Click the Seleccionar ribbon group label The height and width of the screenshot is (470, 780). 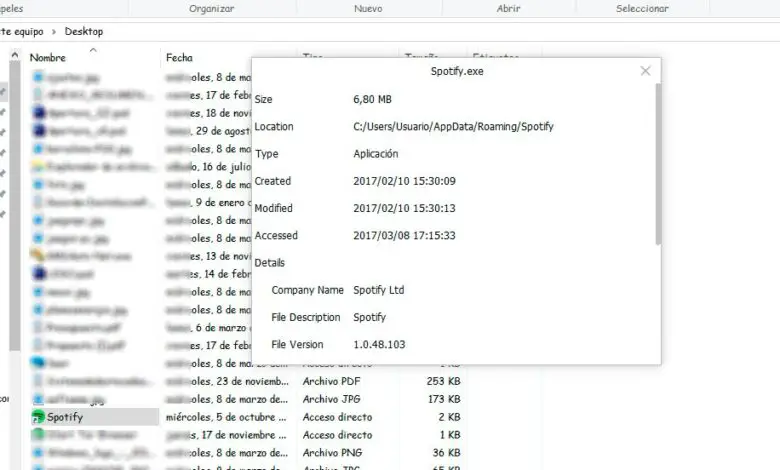tap(642, 8)
